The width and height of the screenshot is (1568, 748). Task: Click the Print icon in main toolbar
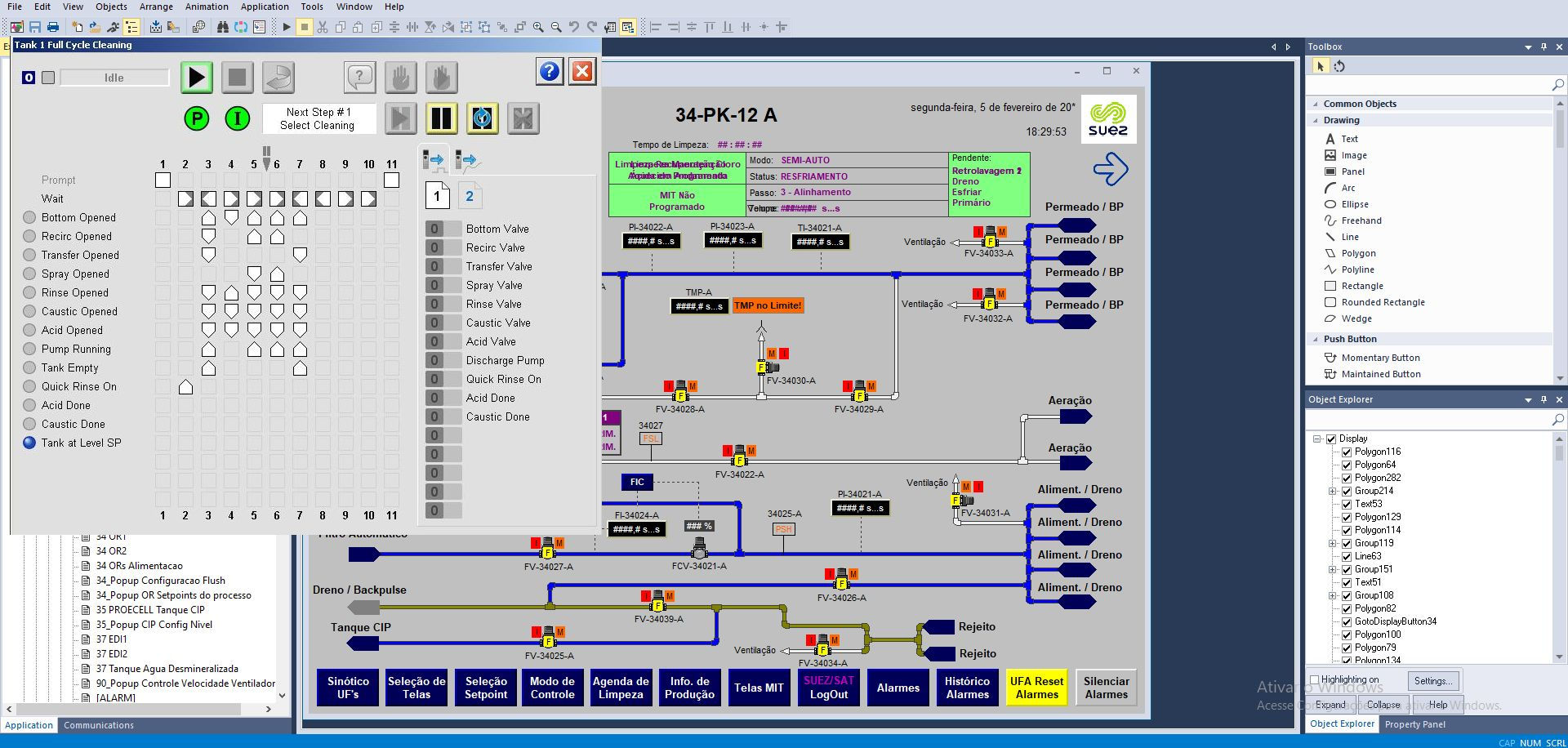click(x=53, y=27)
